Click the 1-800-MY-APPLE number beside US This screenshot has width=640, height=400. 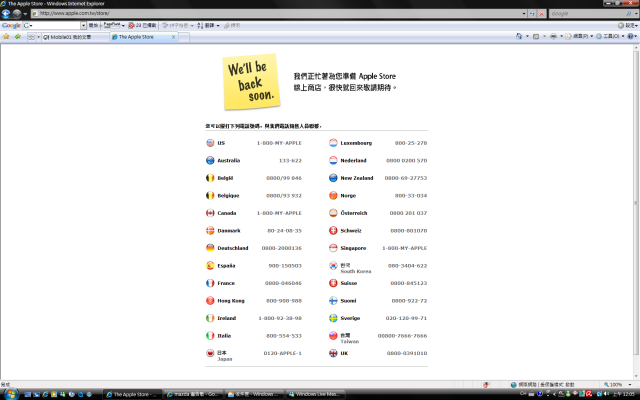pos(279,143)
